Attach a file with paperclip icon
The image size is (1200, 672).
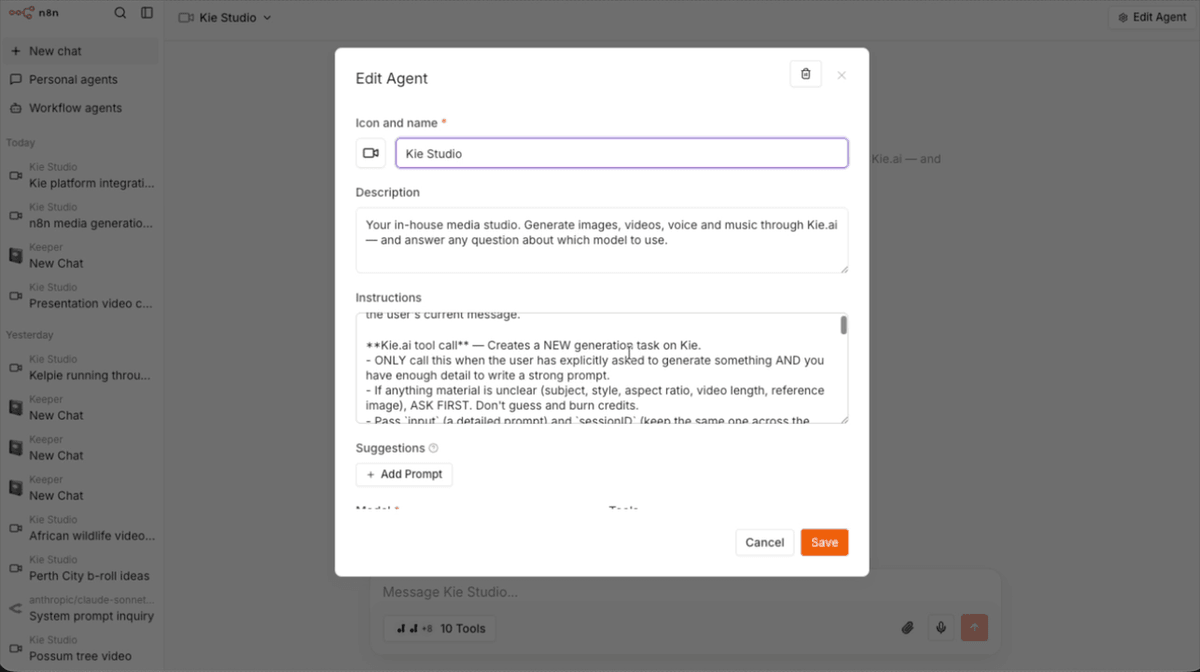908,628
